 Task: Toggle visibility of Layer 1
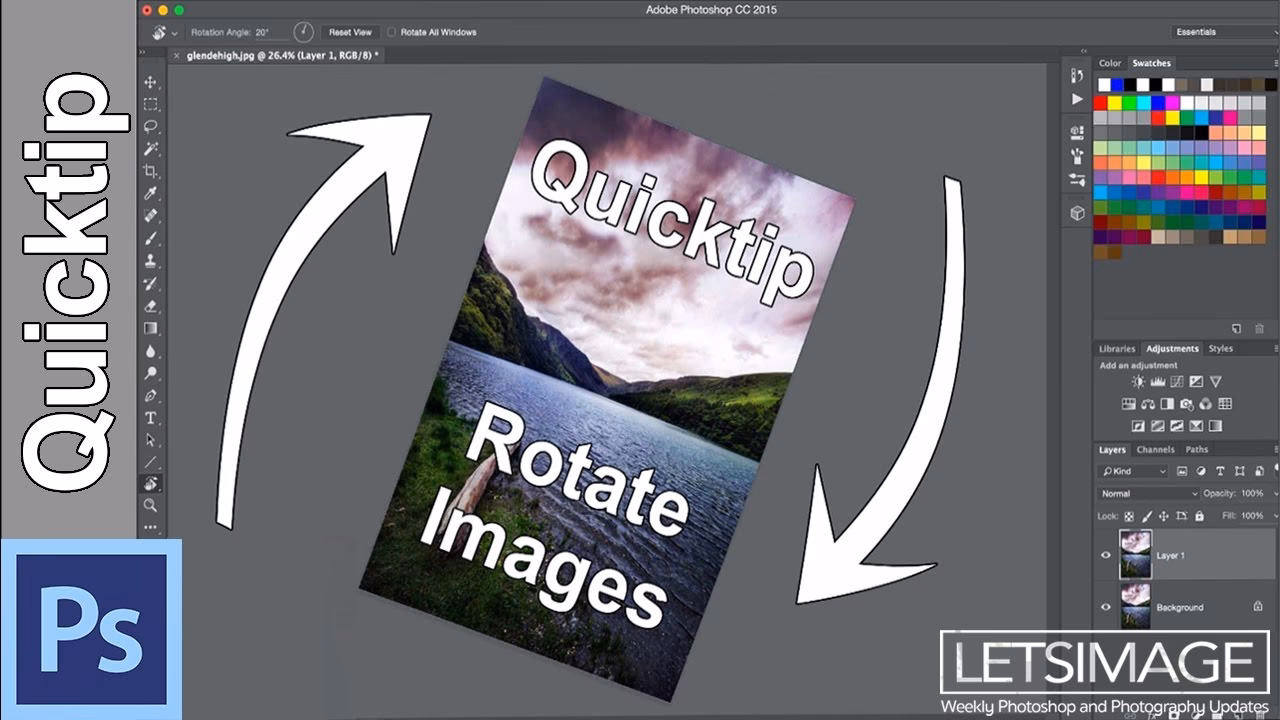click(x=1107, y=555)
